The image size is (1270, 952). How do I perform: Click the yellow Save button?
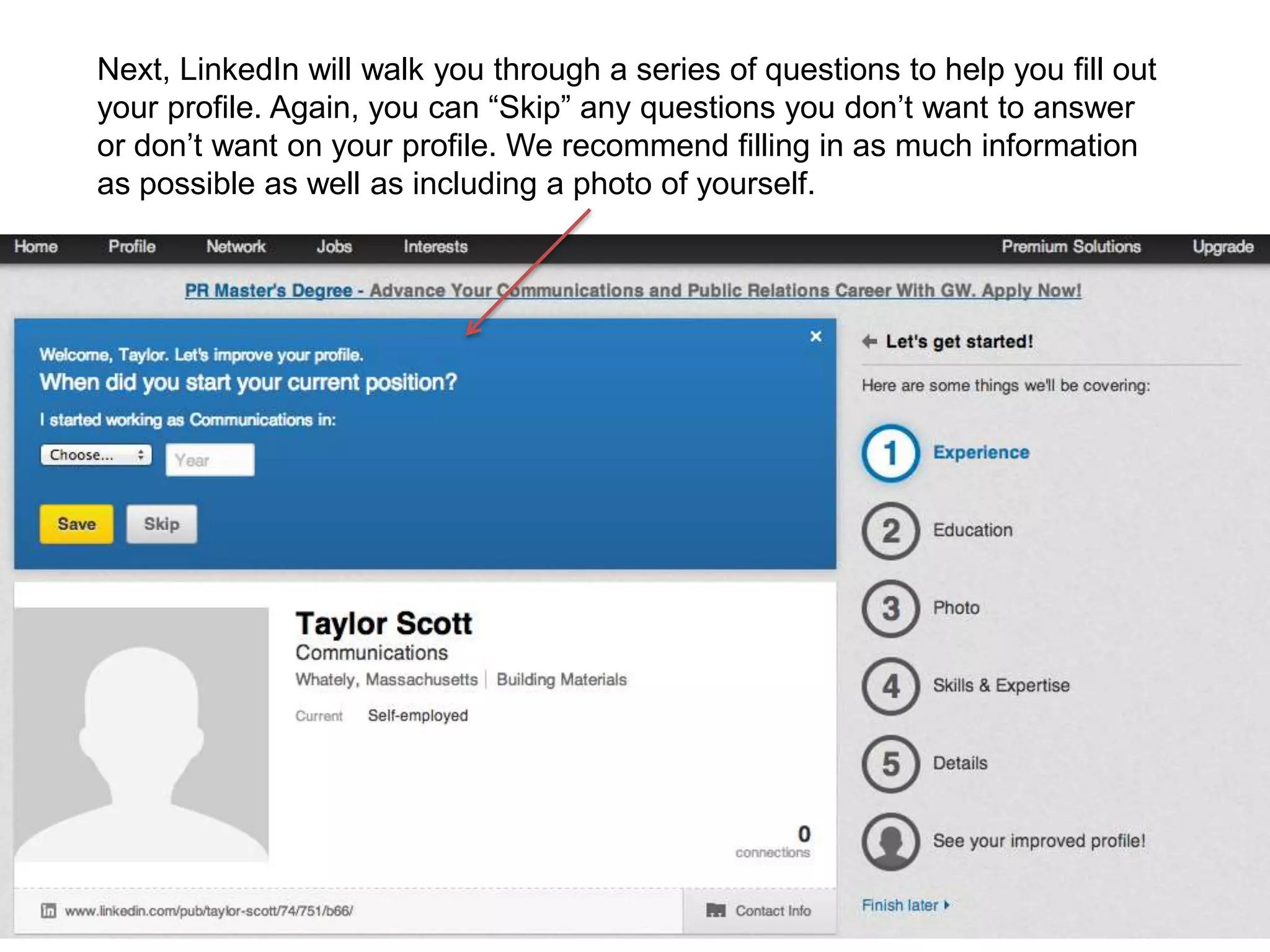coord(76,524)
